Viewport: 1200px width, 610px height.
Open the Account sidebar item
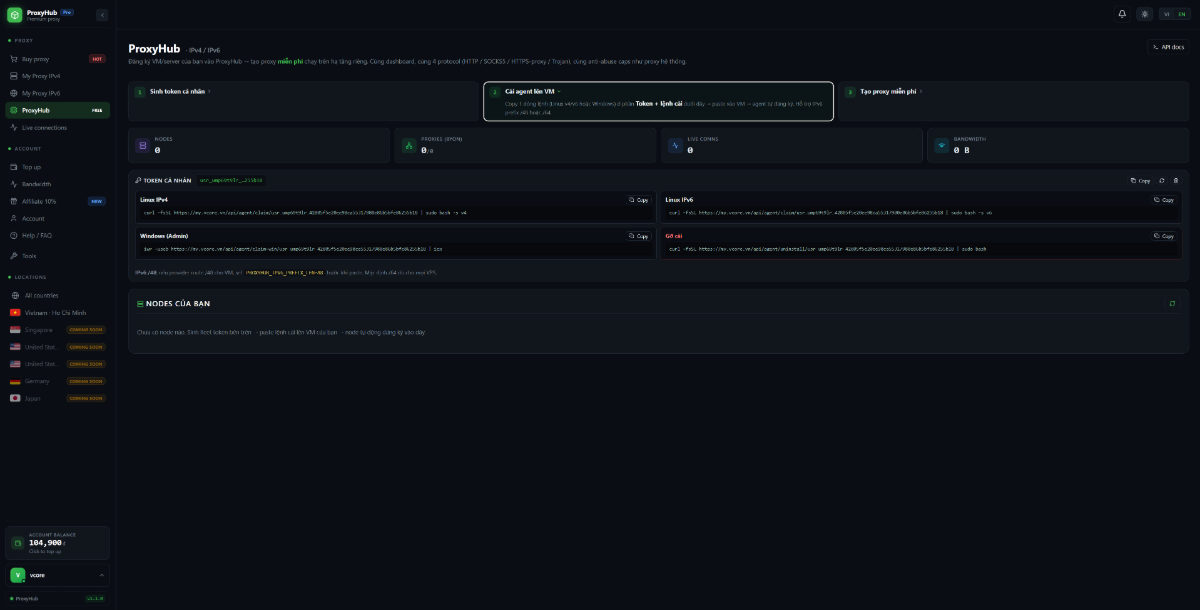(x=56, y=218)
